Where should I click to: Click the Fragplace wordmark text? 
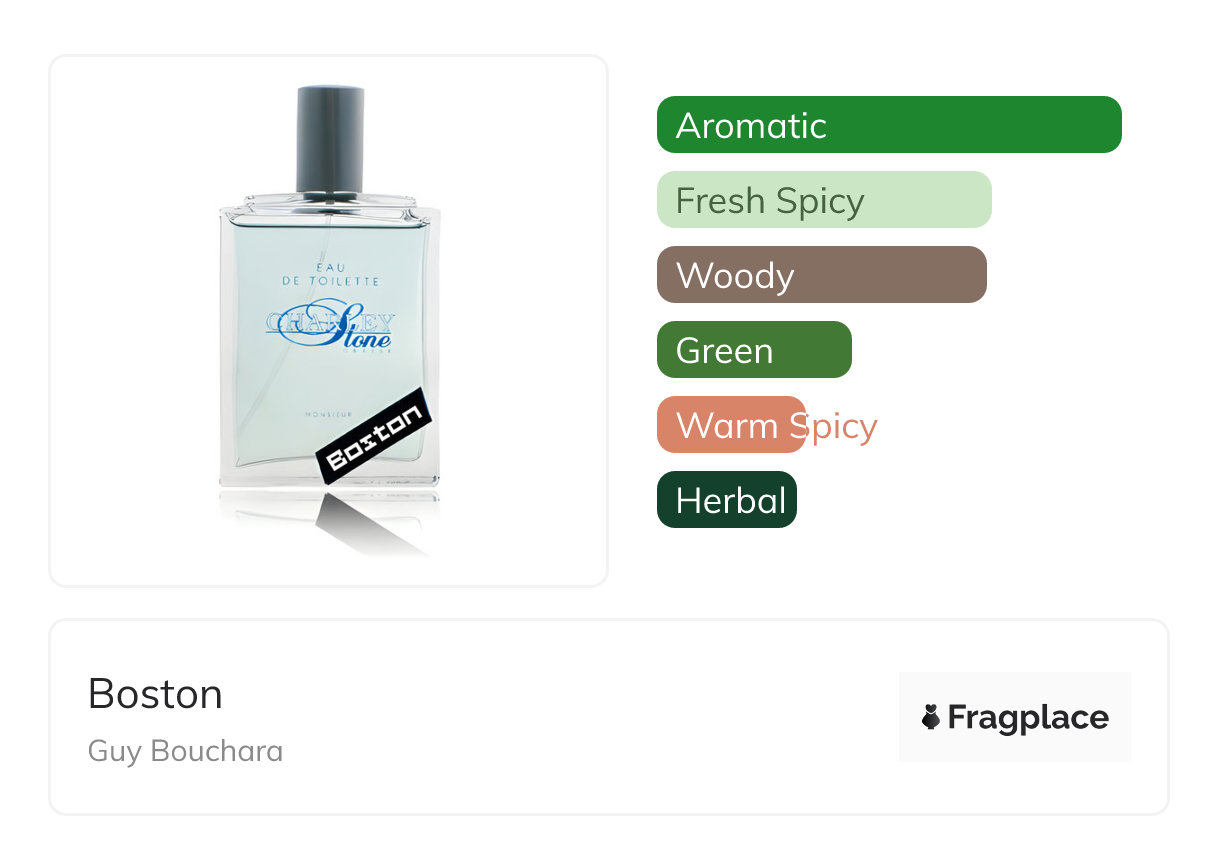1028,718
